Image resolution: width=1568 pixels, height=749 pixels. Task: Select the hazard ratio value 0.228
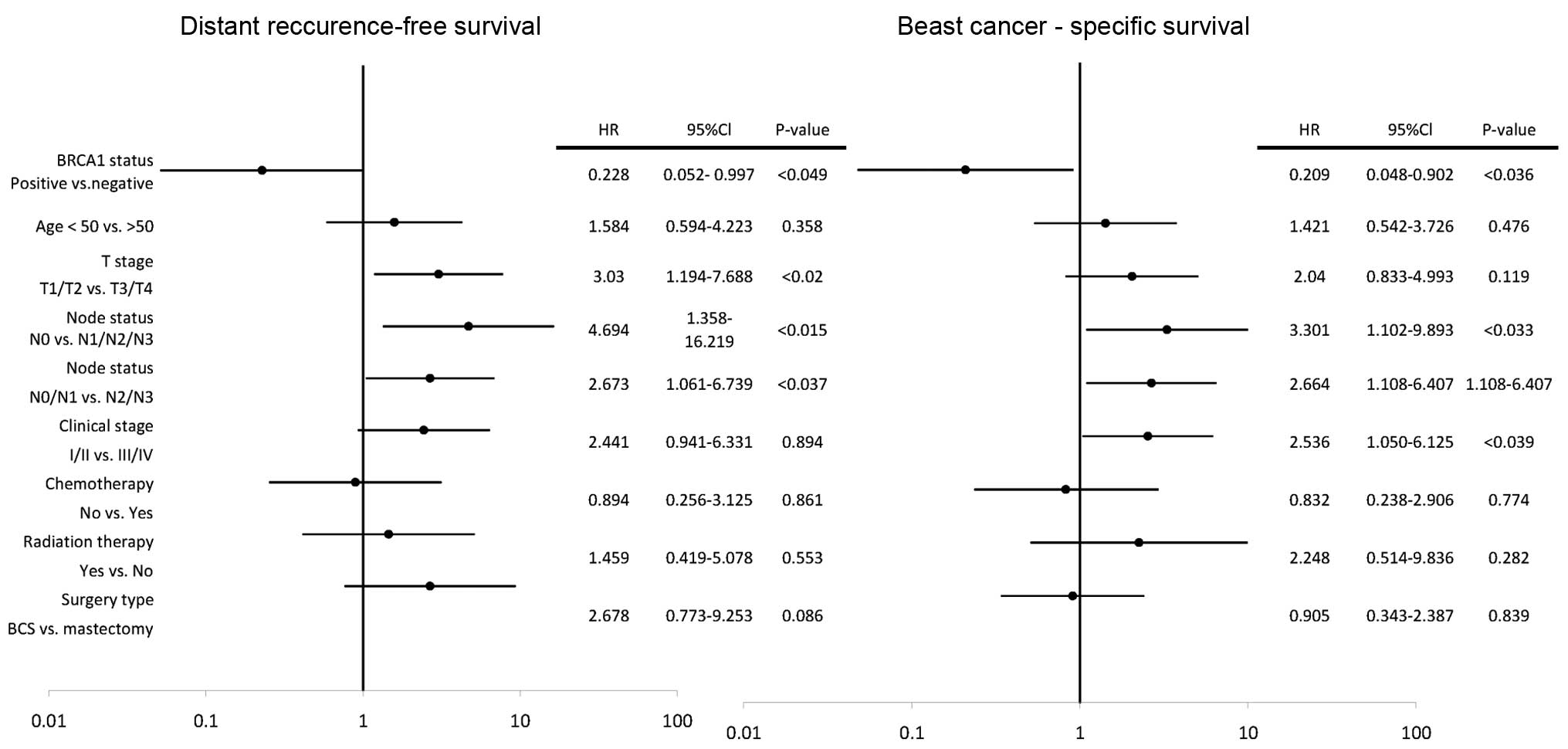coord(608,175)
